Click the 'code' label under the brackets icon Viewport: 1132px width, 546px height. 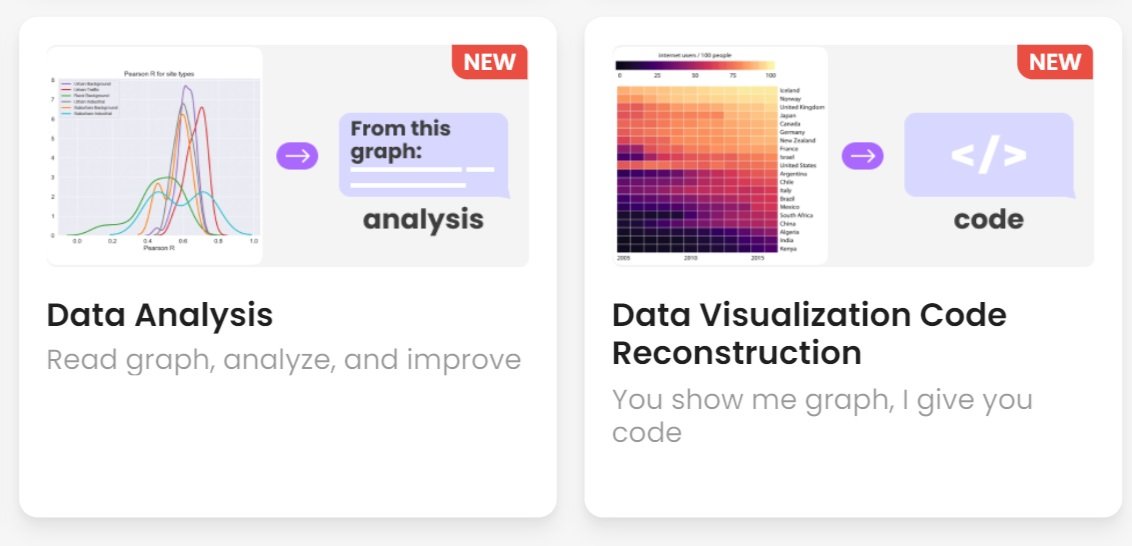[988, 220]
